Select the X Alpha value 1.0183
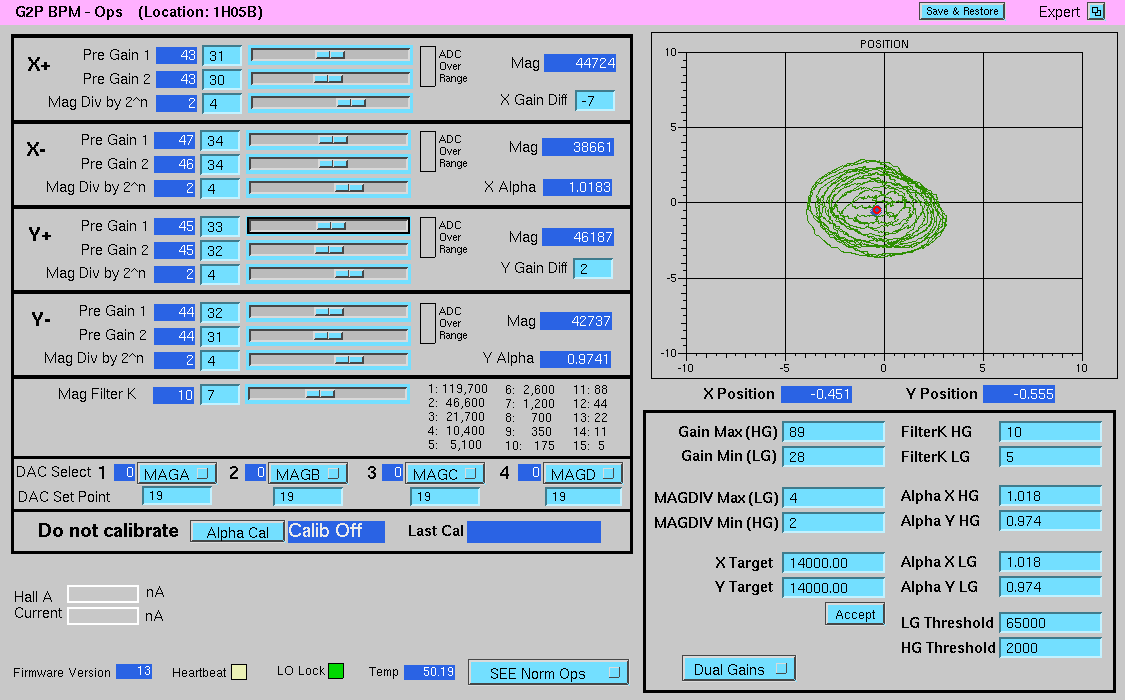The image size is (1125, 700). [x=578, y=187]
